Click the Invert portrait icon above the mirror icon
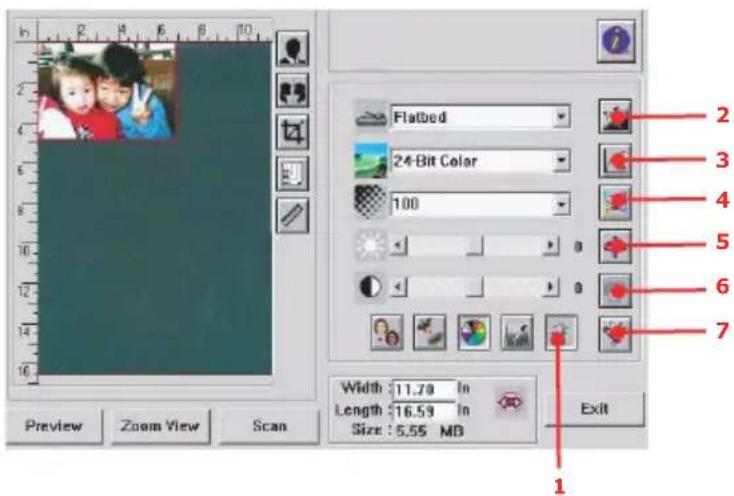Image resolution: width=734 pixels, height=496 pixels. (293, 49)
